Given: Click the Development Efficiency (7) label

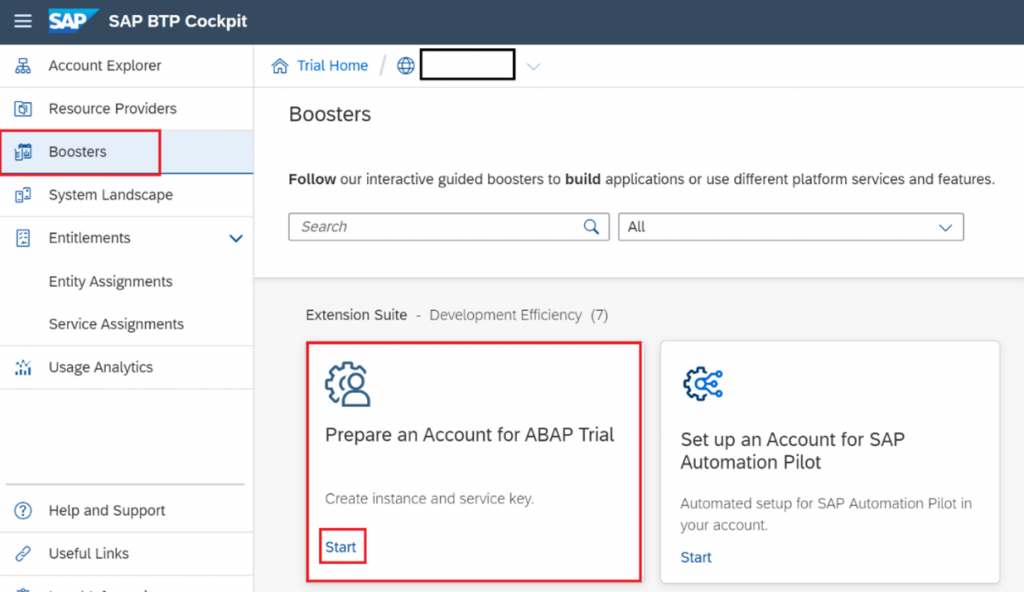Looking at the screenshot, I should (x=519, y=315).
